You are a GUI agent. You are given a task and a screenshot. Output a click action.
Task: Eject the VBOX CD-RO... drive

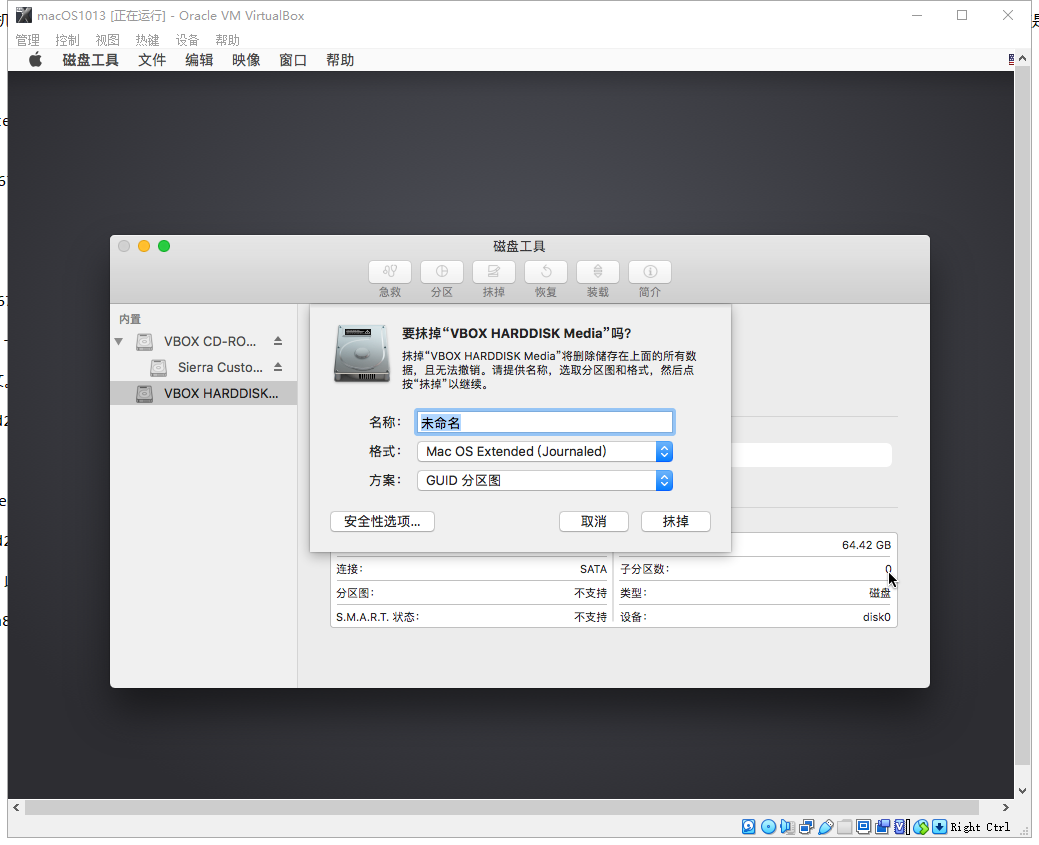[x=278, y=341]
